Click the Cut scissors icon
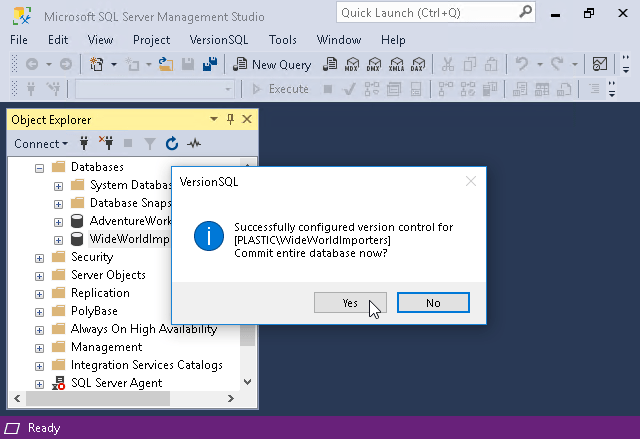Screen dimensions: 640x439 click(x=448, y=64)
